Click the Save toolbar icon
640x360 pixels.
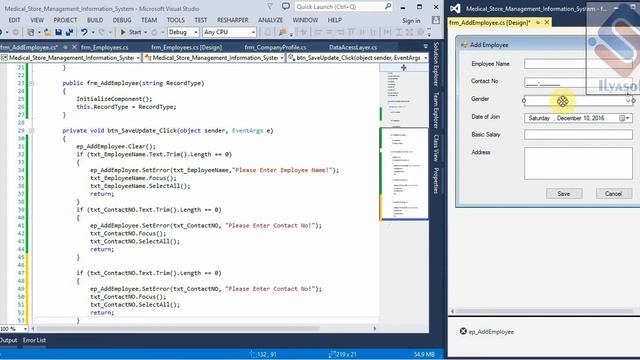(58, 32)
